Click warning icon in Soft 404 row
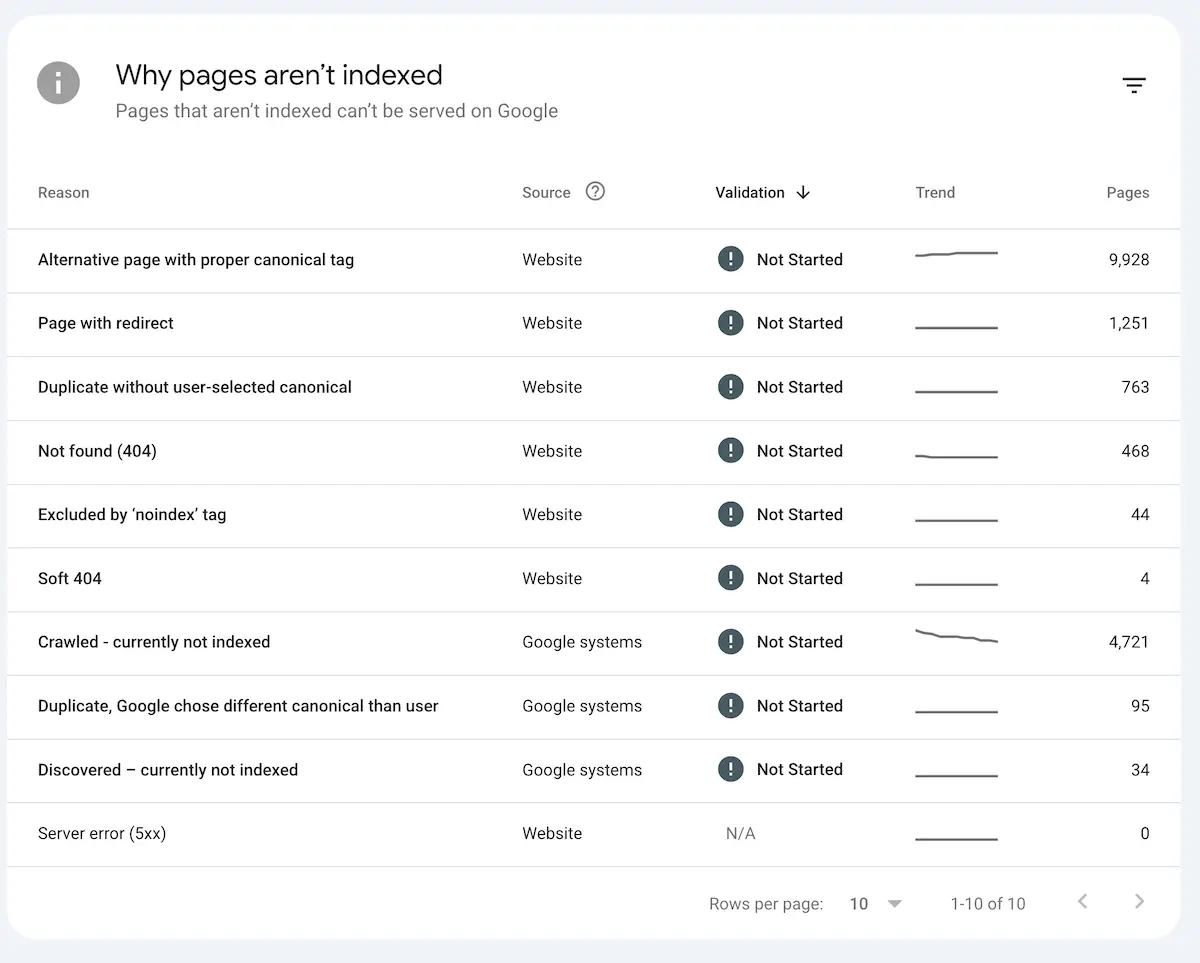1200x963 pixels. [731, 578]
